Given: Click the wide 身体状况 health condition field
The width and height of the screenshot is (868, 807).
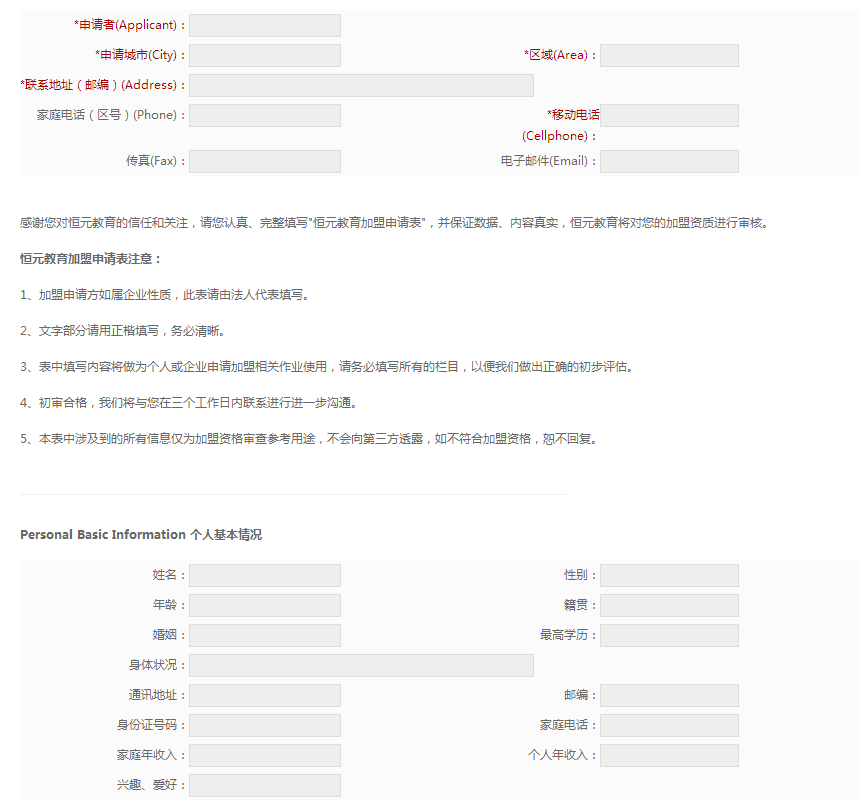Looking at the screenshot, I should (x=361, y=665).
